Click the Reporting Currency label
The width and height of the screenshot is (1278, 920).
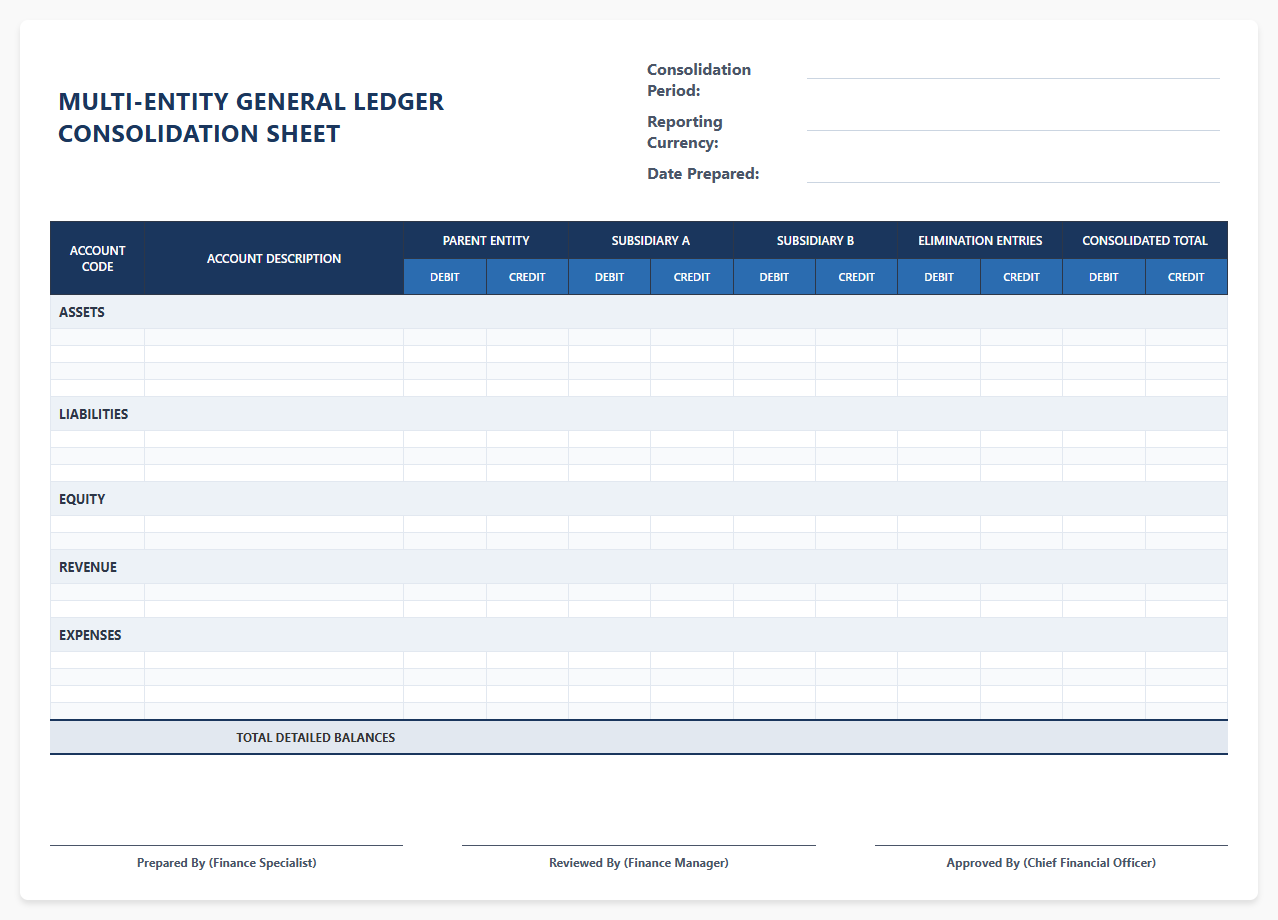click(x=685, y=132)
